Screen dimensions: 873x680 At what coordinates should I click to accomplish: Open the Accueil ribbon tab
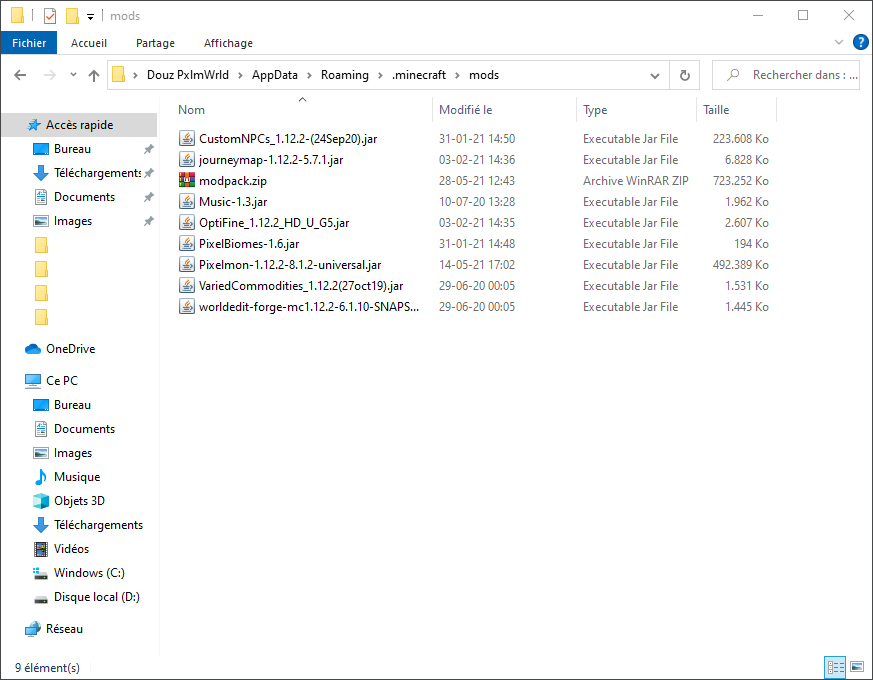point(89,43)
